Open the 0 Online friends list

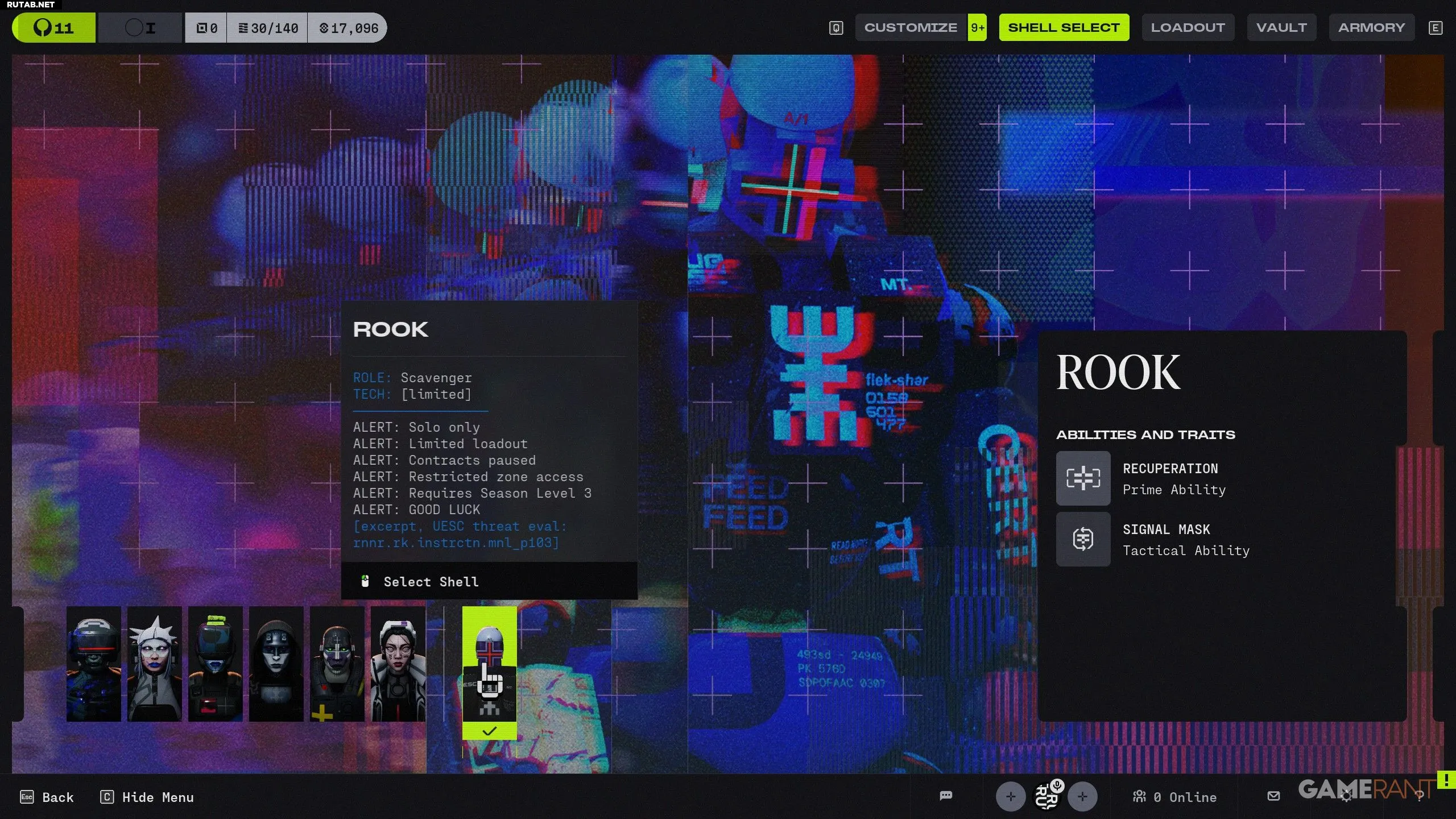click(x=1175, y=797)
